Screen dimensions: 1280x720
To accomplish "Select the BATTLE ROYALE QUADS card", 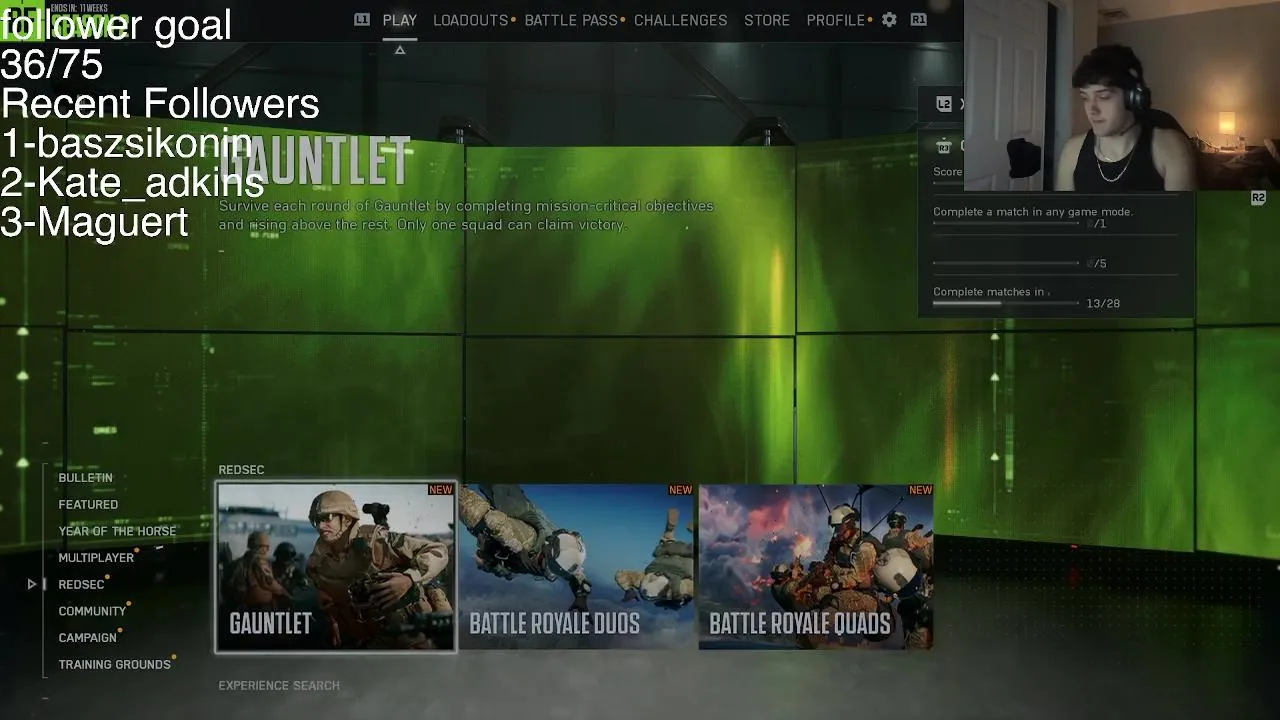I will pos(816,567).
